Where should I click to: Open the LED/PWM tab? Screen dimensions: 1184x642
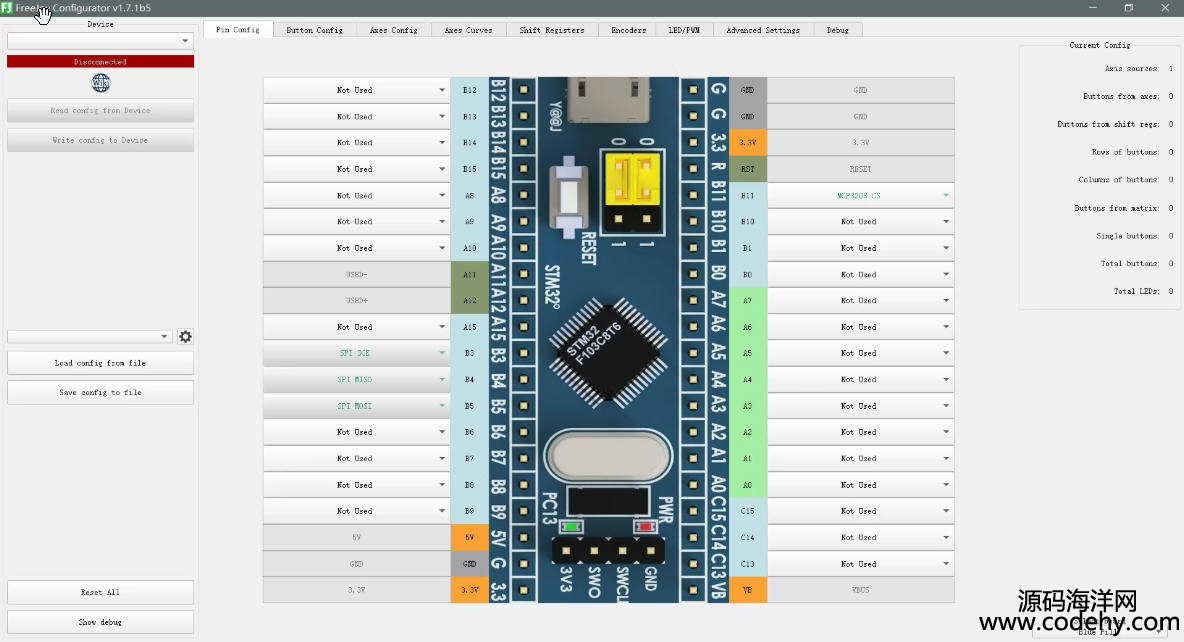pos(684,30)
